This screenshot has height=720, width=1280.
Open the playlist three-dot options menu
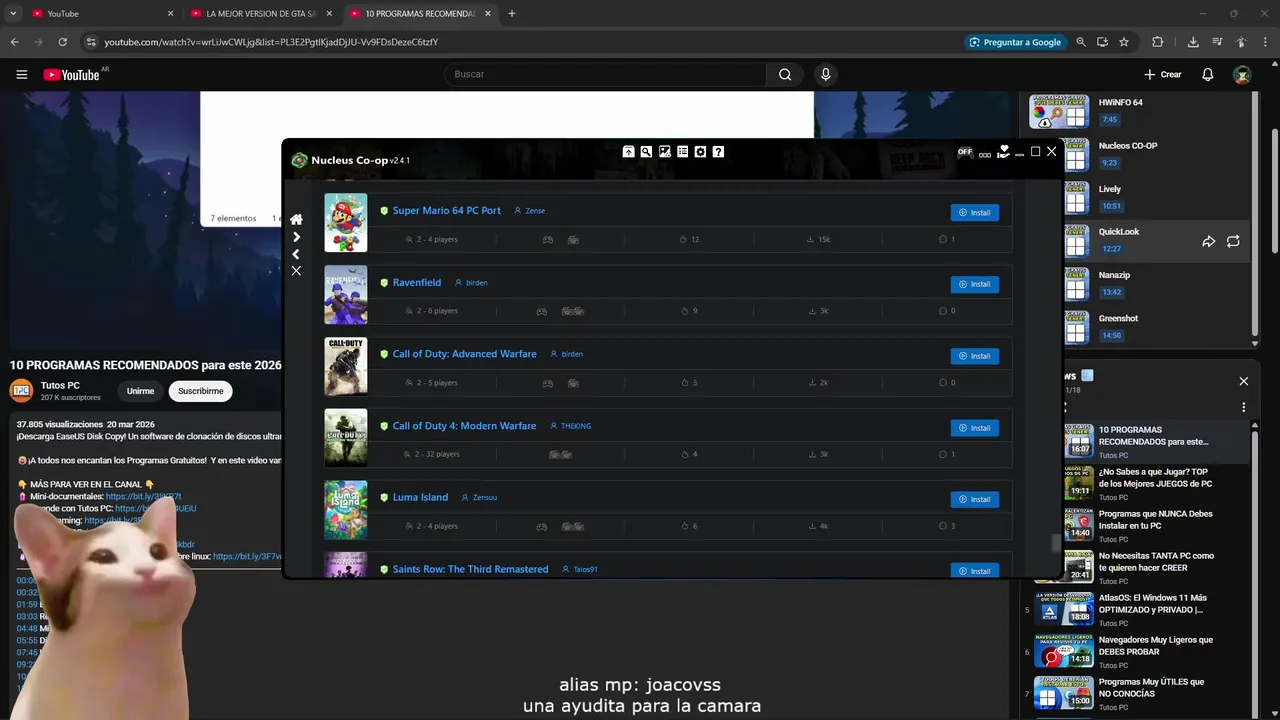tap(1243, 407)
